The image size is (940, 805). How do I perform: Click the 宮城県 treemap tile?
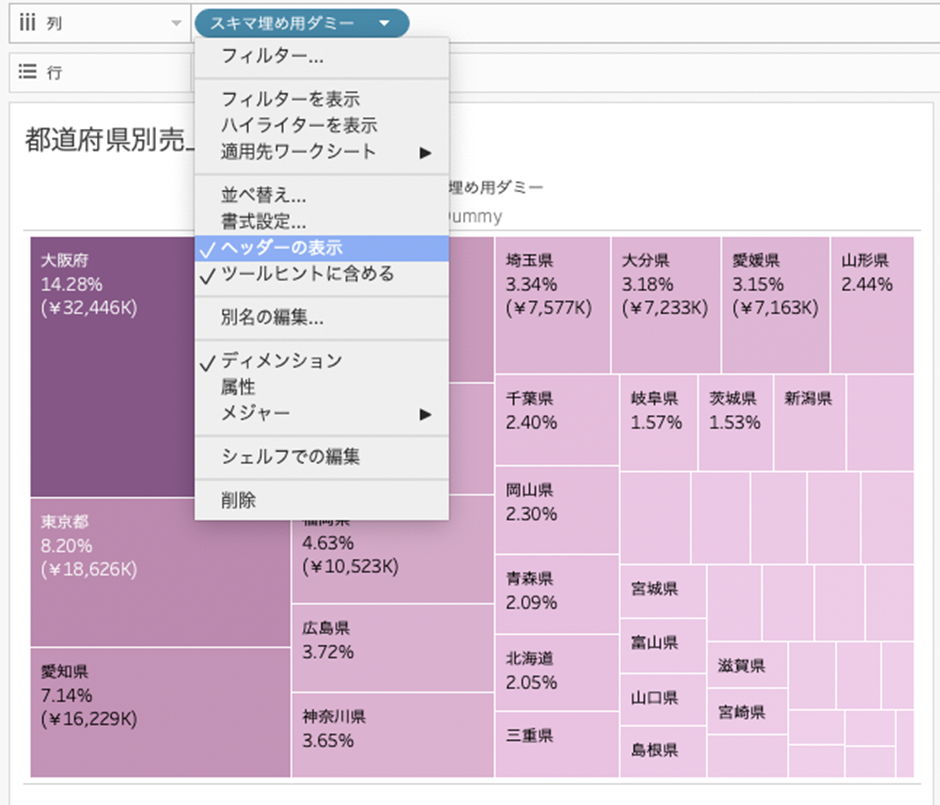click(663, 591)
